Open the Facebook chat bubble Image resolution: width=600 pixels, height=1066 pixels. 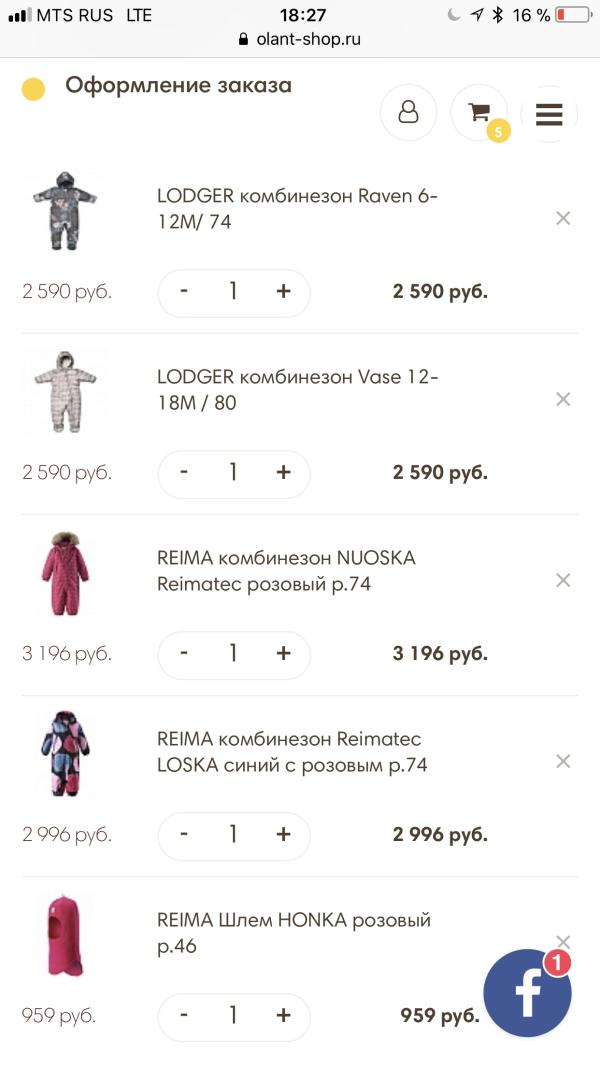(527, 993)
